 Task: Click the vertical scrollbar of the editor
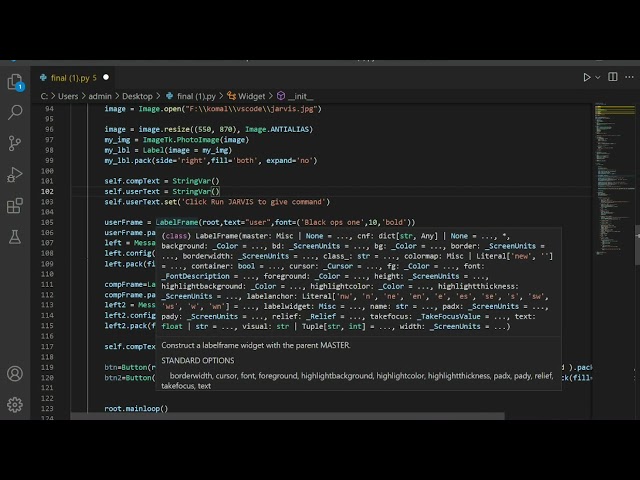pyautogui.click(x=637, y=245)
